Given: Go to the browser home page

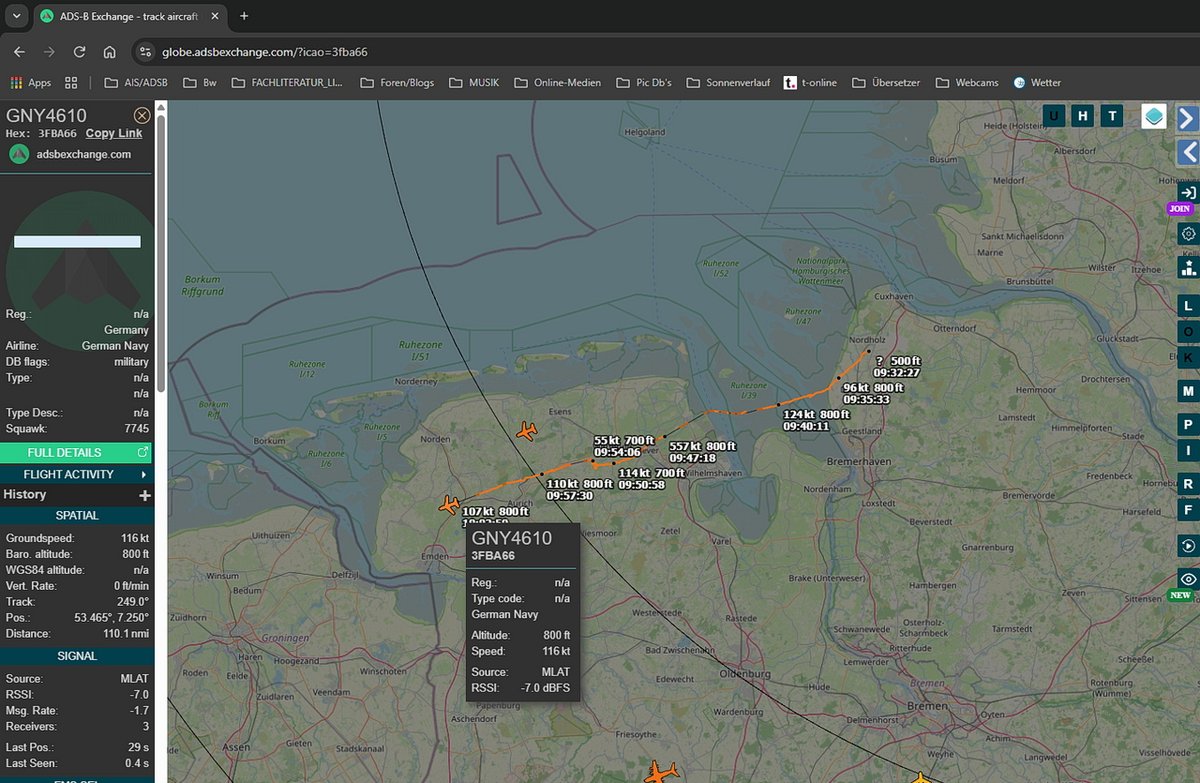Looking at the screenshot, I should click(x=110, y=52).
